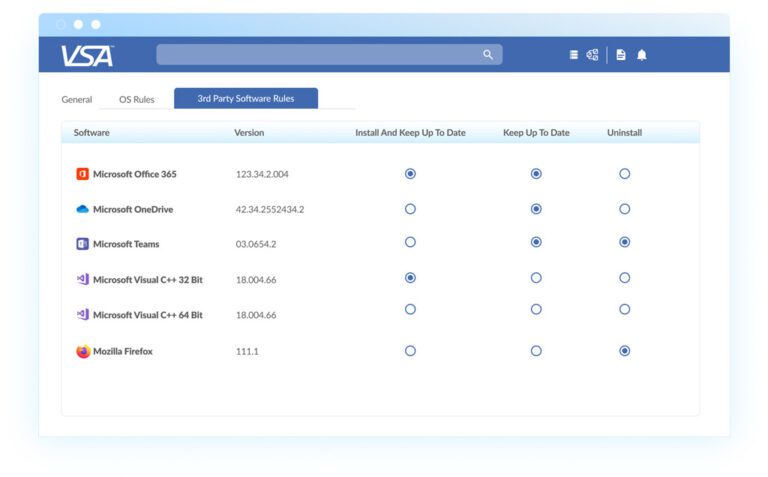Click the VSA logo in header
Image resolution: width=768 pixels, height=477 pixels.
(x=87, y=55)
